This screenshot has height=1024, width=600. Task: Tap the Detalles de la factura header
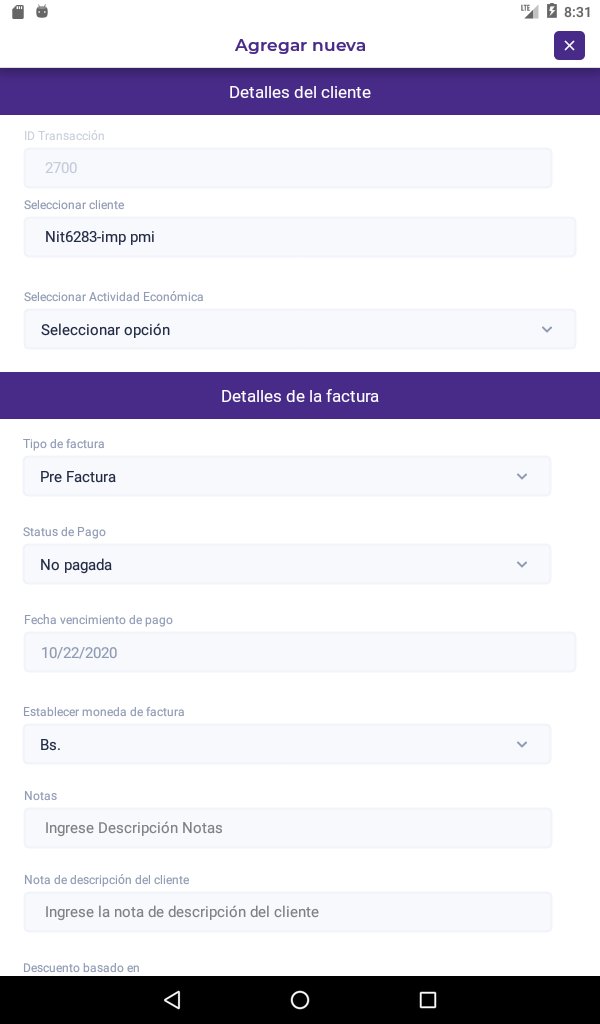click(300, 396)
